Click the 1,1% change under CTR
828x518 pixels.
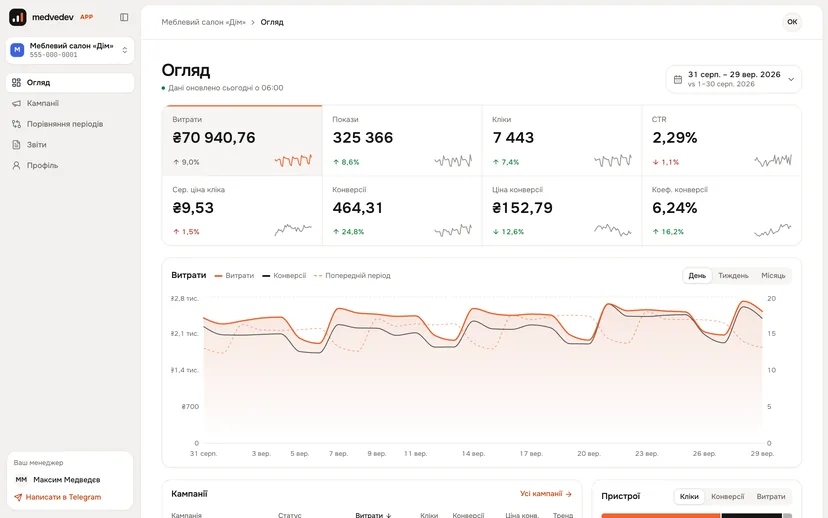pyautogui.click(x=666, y=162)
